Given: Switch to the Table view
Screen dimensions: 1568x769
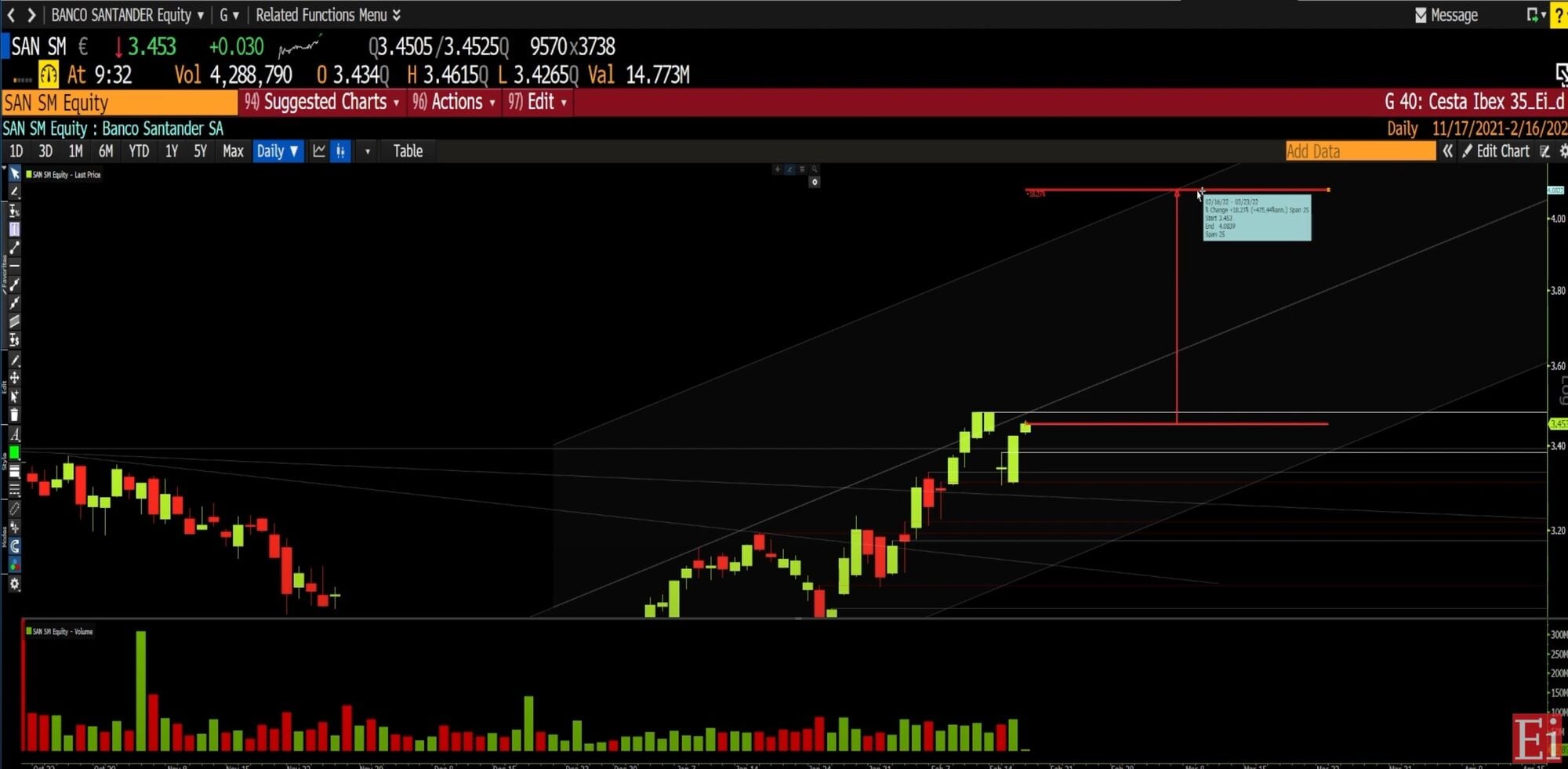Looking at the screenshot, I should [x=408, y=151].
